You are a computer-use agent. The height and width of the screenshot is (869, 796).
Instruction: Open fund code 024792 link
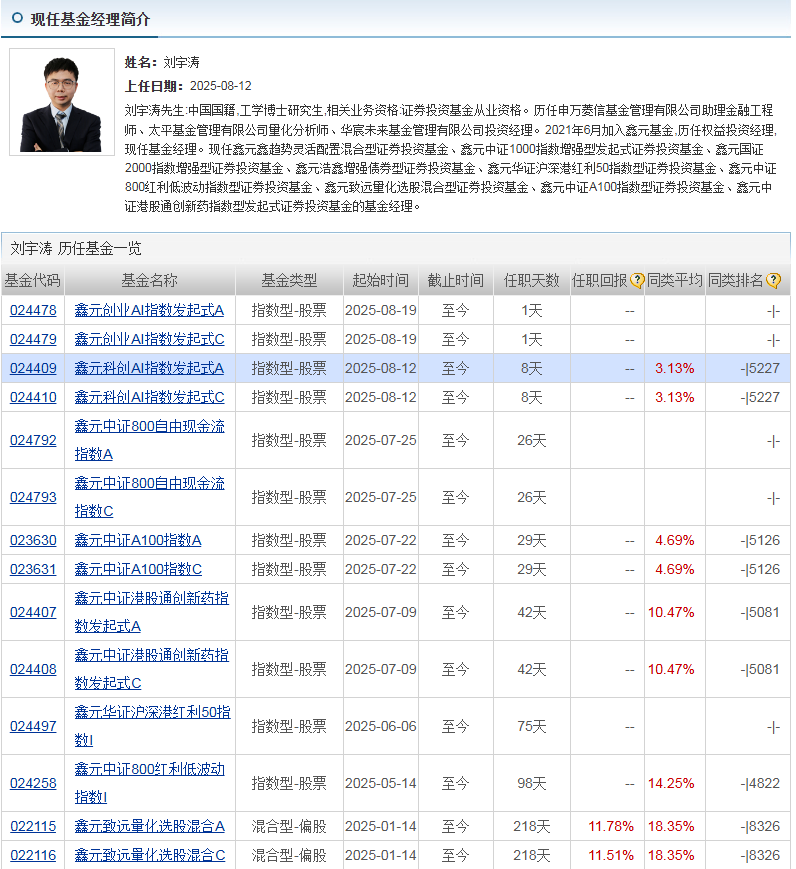pyautogui.click(x=33, y=440)
